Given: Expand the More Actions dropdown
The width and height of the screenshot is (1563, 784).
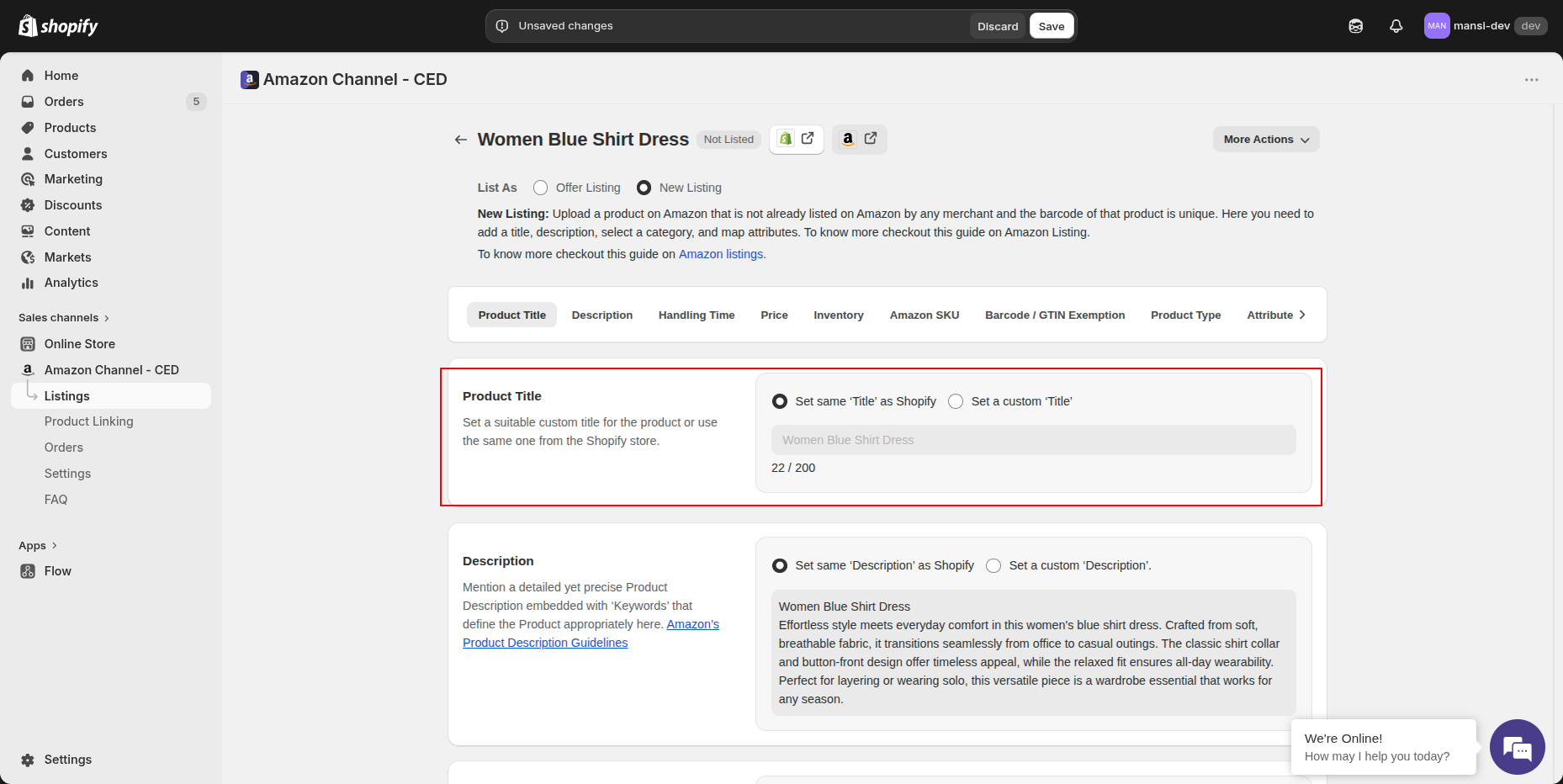Looking at the screenshot, I should point(1266,140).
